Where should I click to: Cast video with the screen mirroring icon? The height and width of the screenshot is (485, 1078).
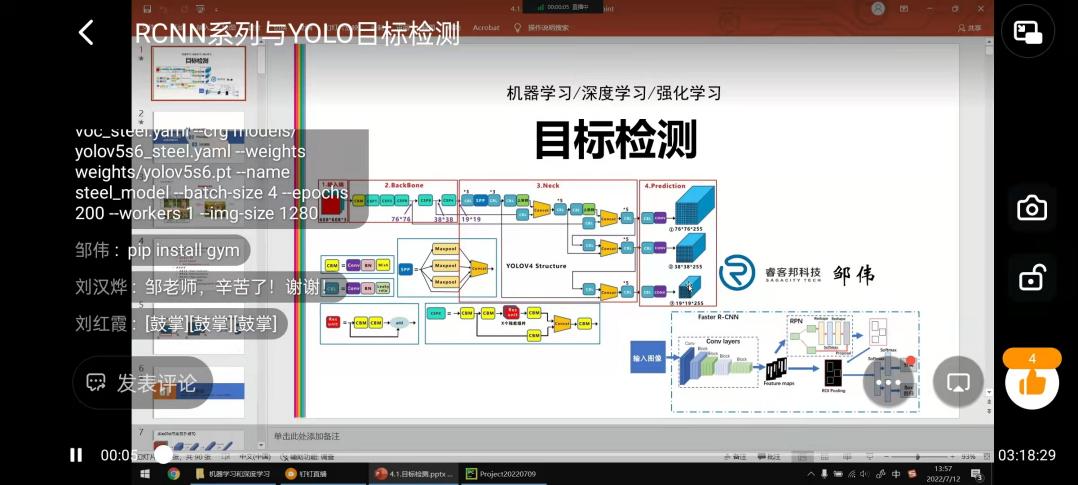tap(958, 381)
